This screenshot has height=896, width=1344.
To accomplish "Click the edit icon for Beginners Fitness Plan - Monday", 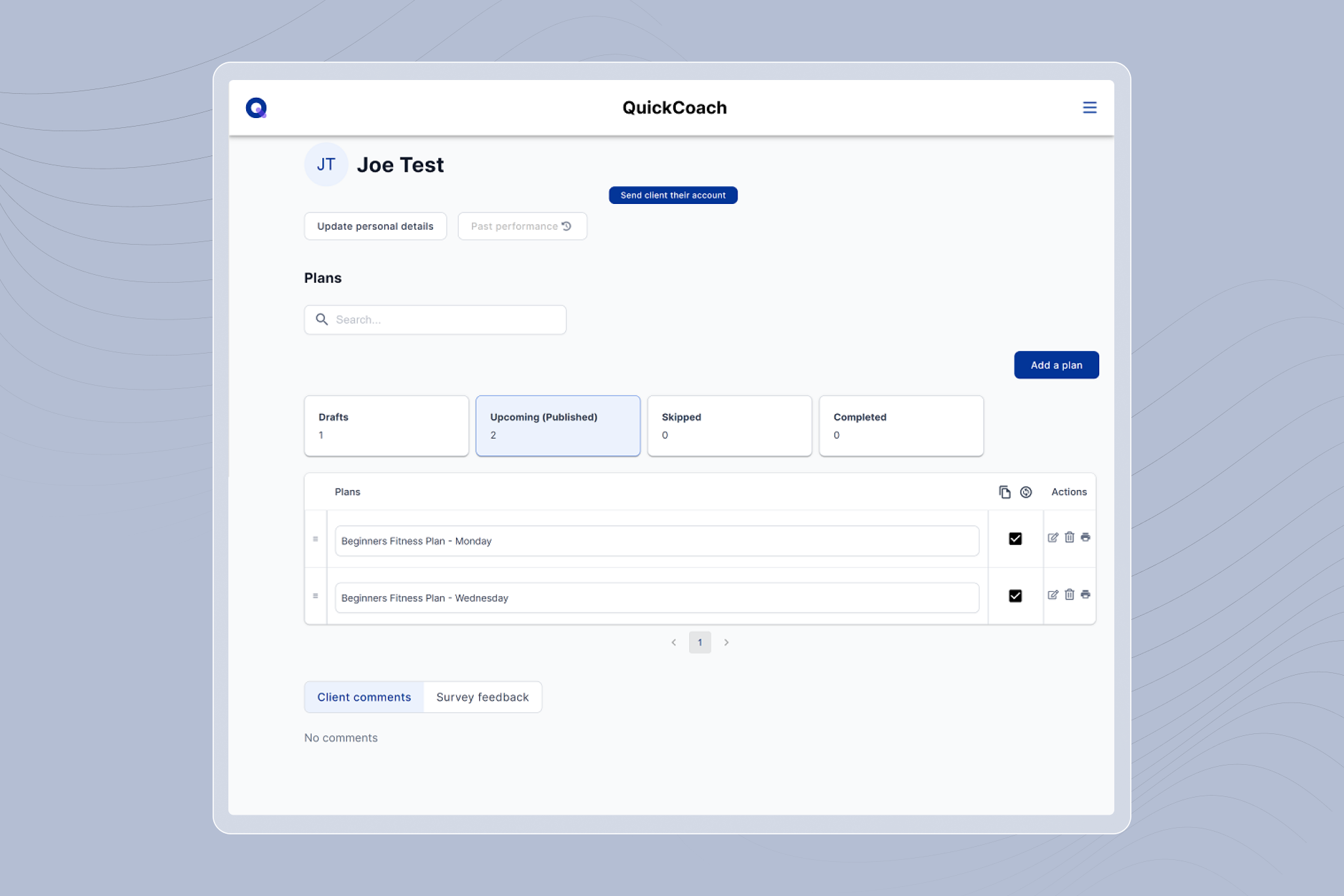I will [1053, 537].
